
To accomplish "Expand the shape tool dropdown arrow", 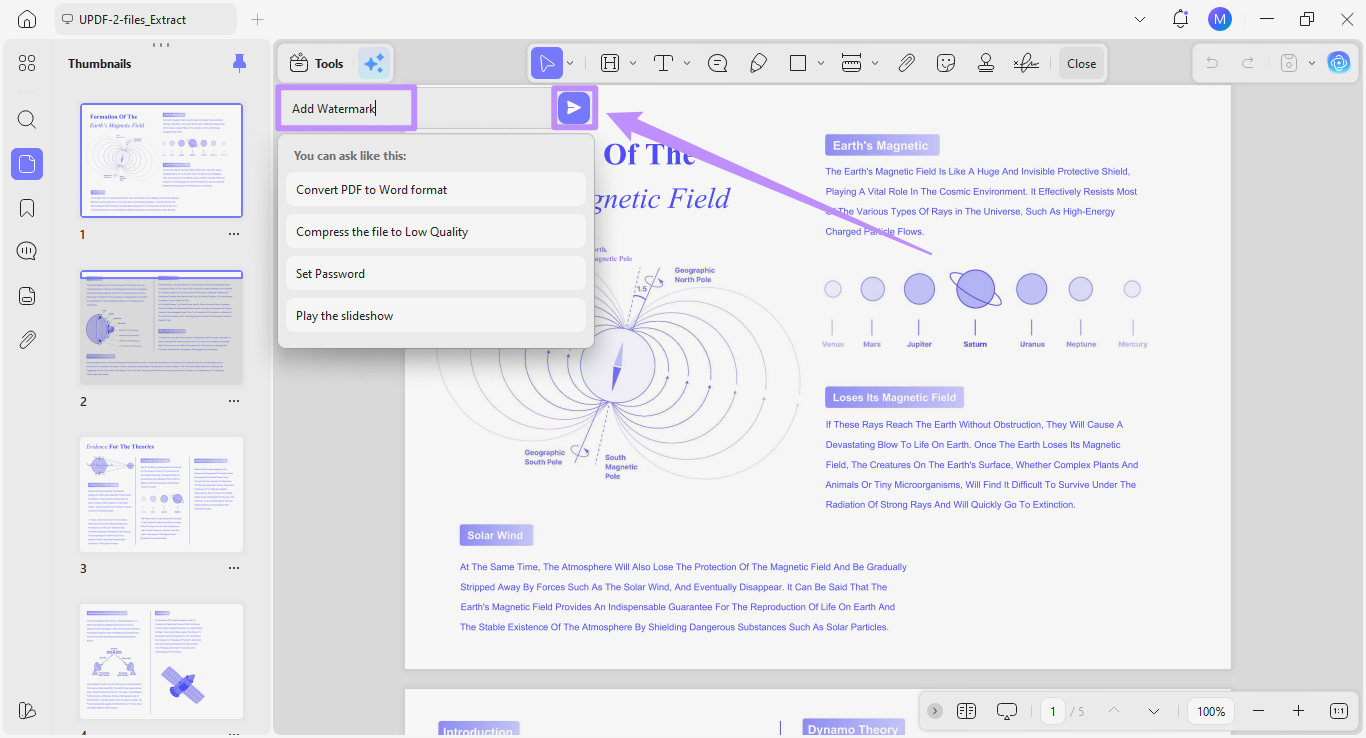I will [x=821, y=63].
